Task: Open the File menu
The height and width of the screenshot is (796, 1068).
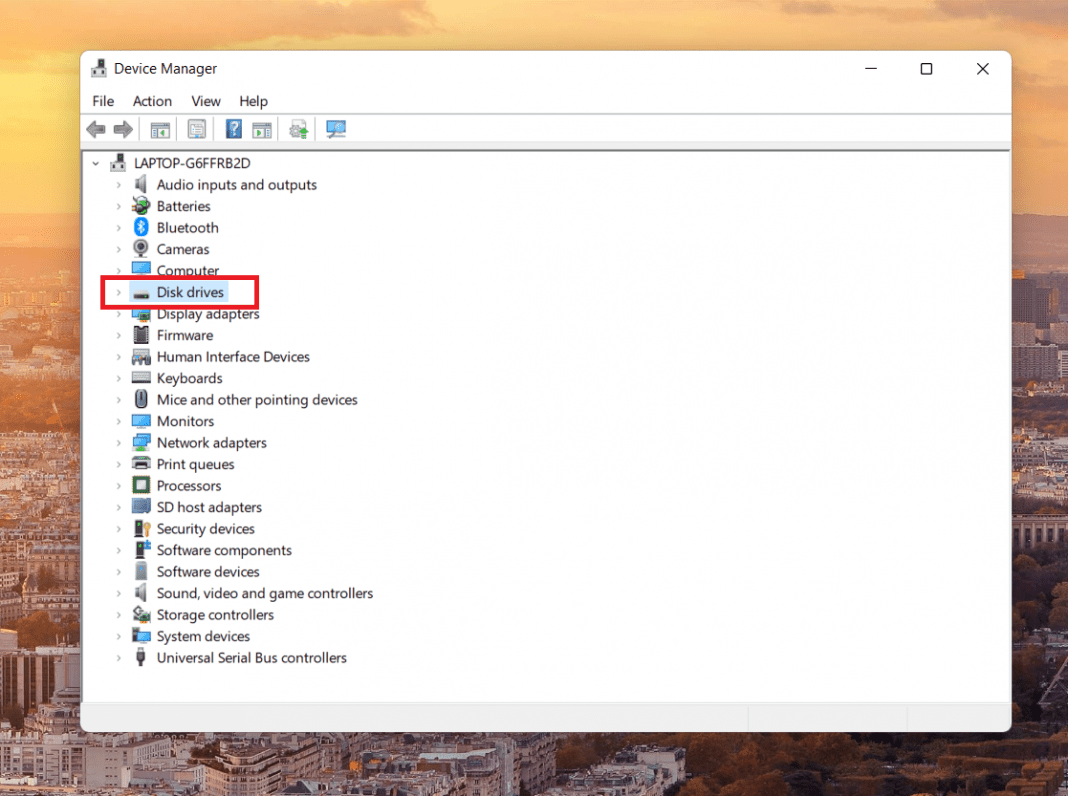Action: click(x=102, y=101)
